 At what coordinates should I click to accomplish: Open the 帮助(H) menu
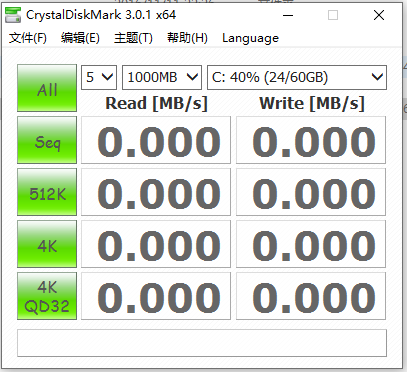pos(187,38)
